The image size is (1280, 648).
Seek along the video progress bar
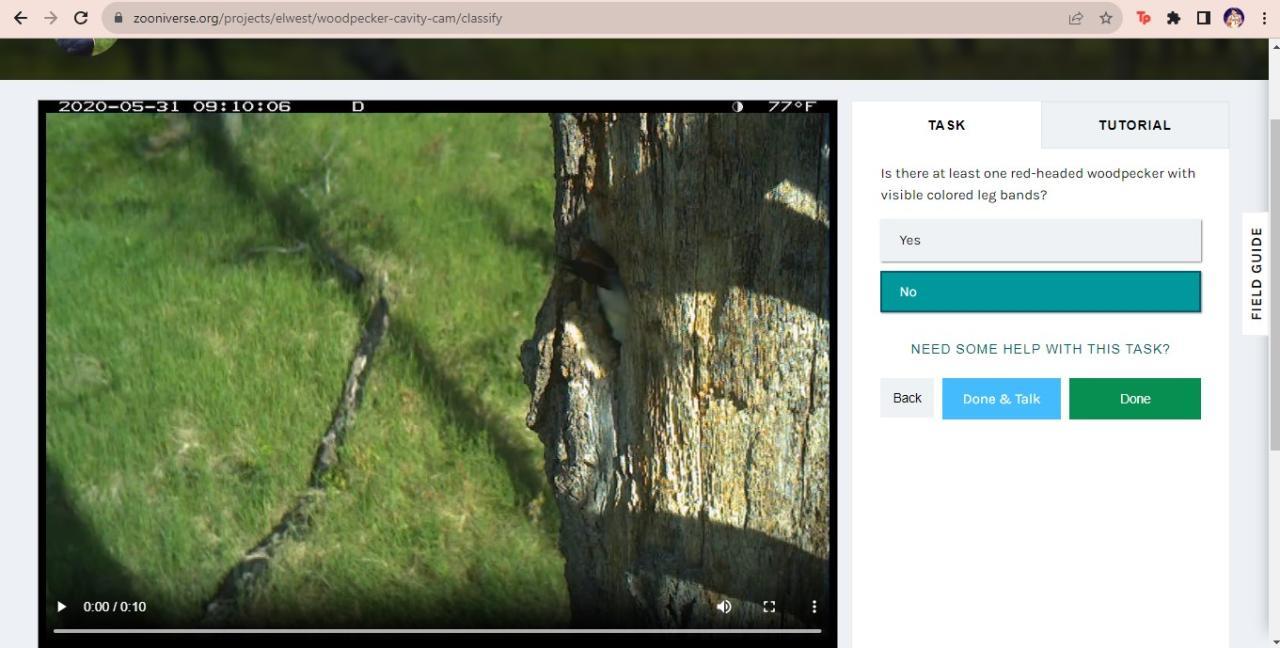[437, 631]
